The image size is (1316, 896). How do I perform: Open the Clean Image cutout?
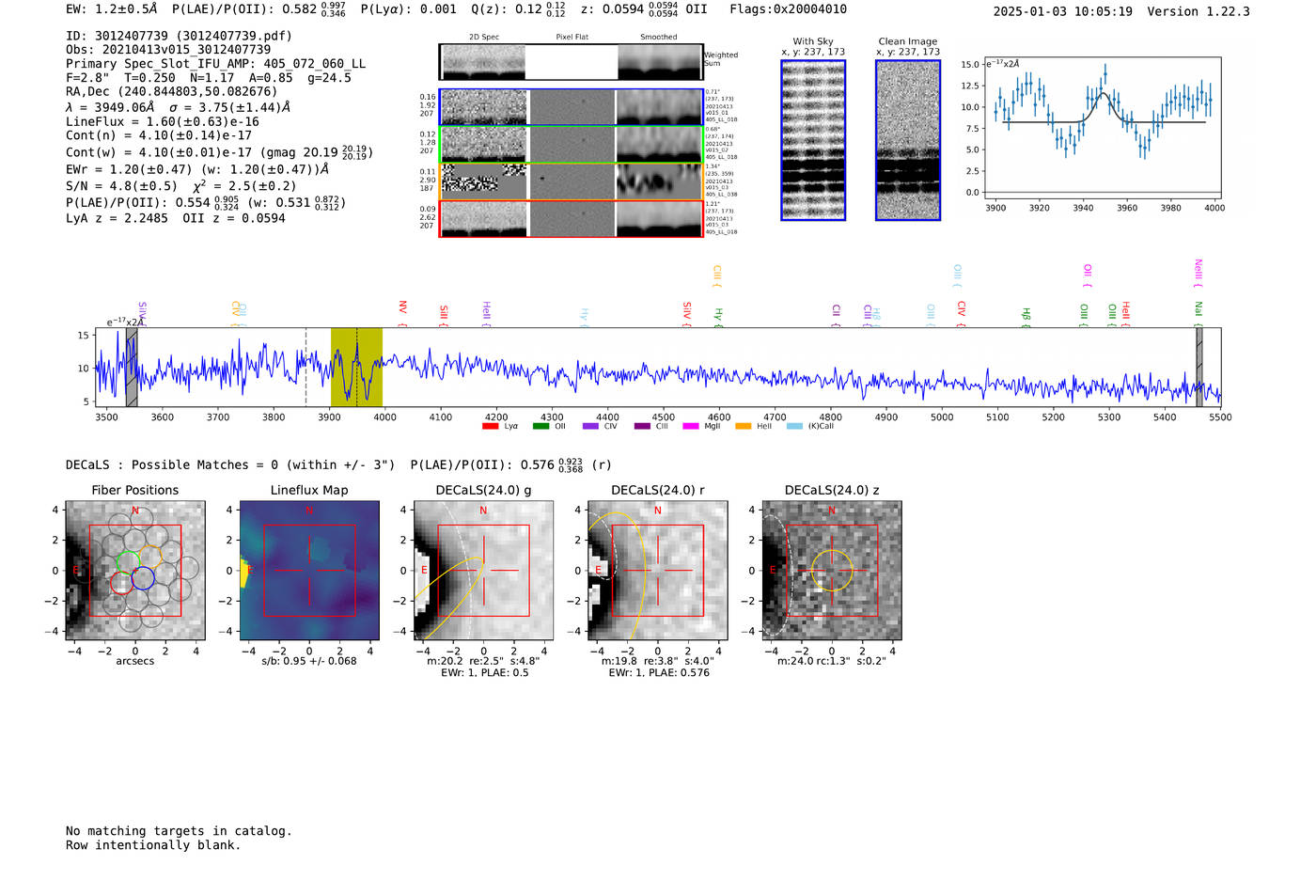click(908, 140)
